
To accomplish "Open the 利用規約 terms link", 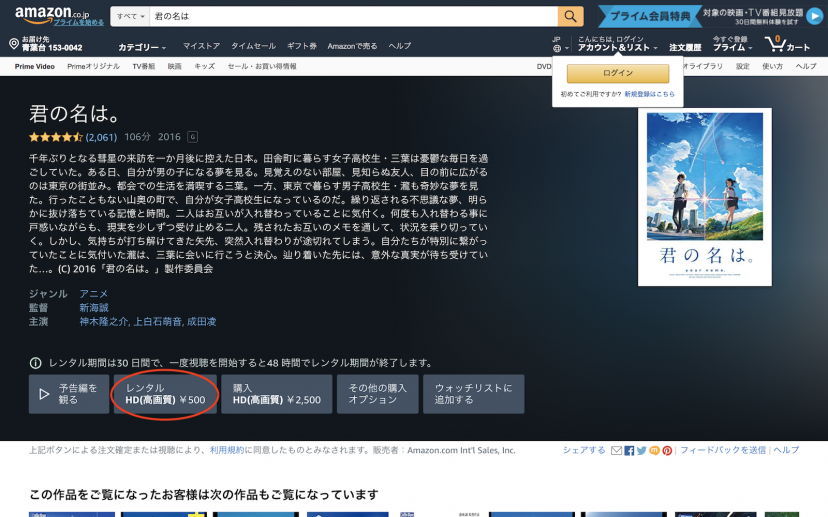I will click(x=227, y=450).
